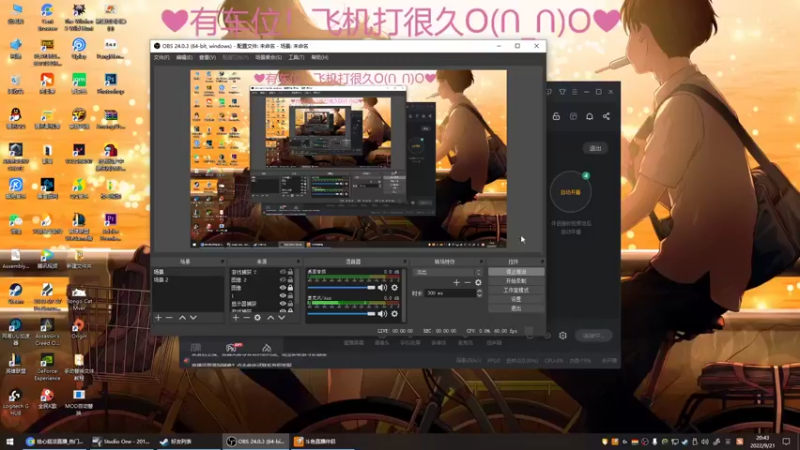Viewport: 800px width, 450px height.
Task: Toggle the lock on 显示器捕获 source
Action: [x=290, y=304]
